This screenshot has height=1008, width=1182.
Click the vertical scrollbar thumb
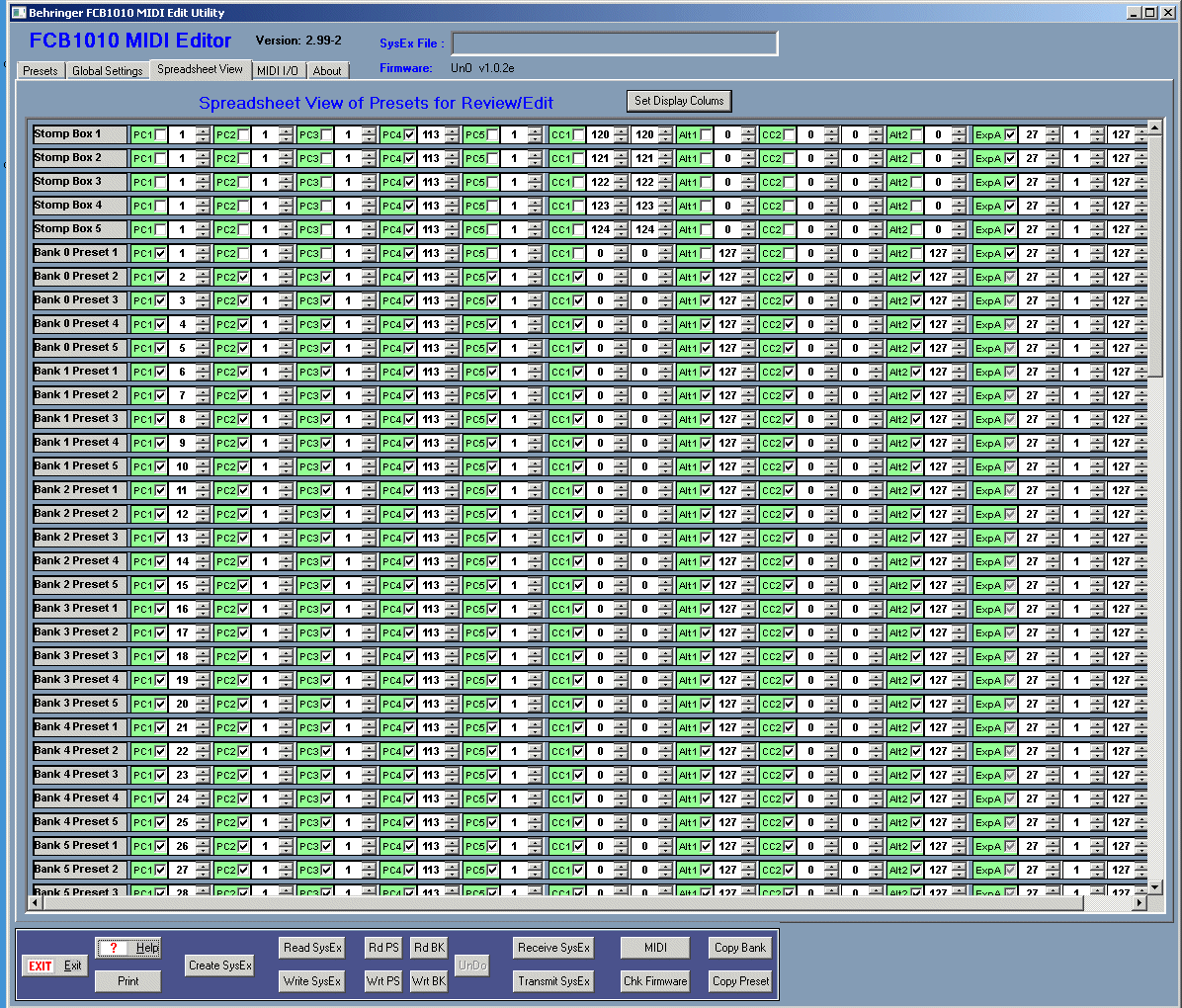(x=1155, y=256)
